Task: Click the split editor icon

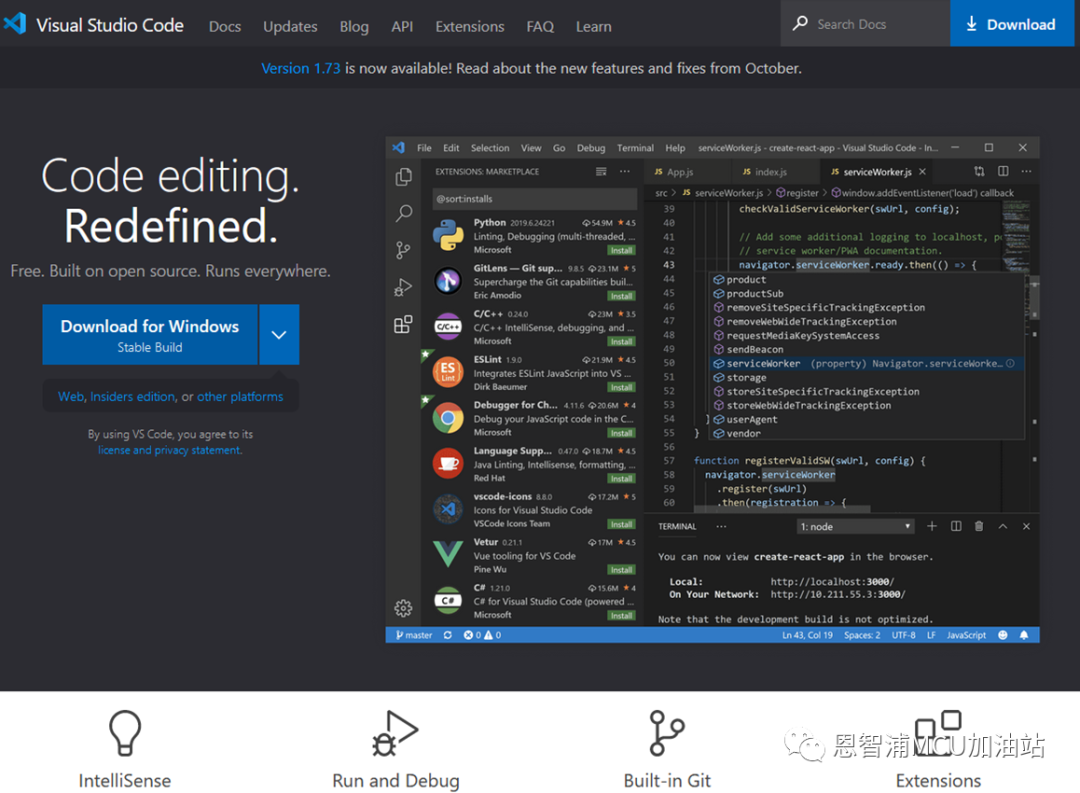Action: coord(1003,171)
